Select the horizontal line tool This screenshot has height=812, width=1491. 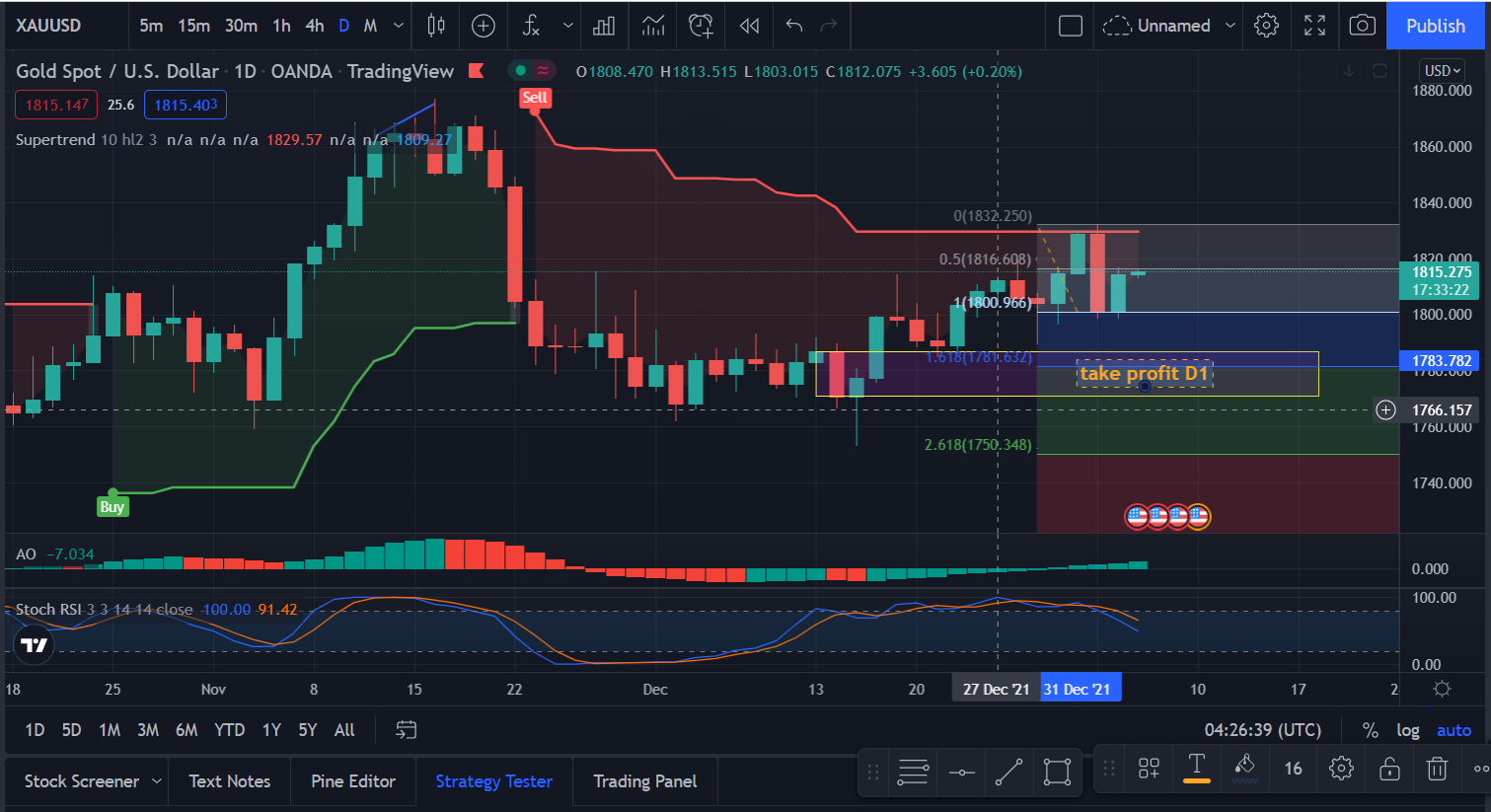[962, 772]
